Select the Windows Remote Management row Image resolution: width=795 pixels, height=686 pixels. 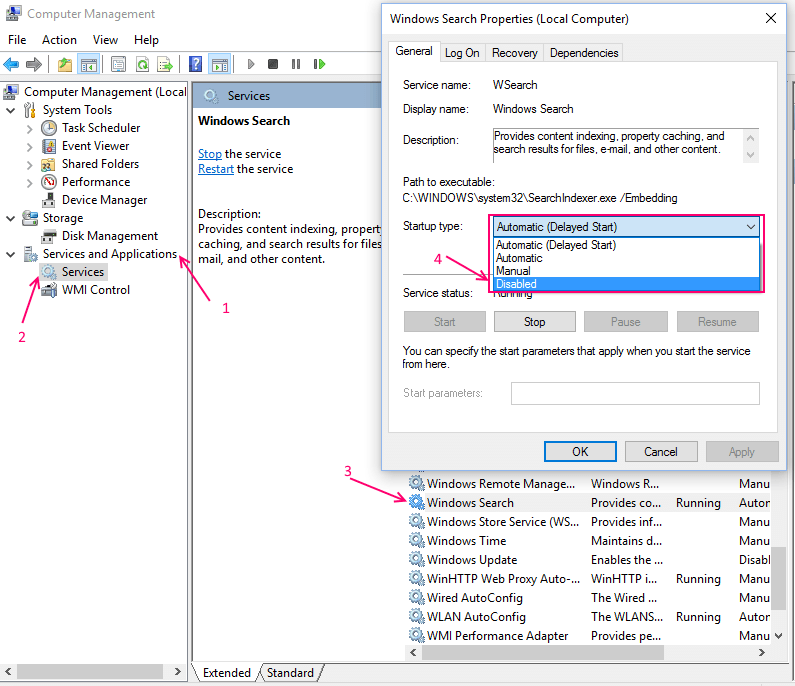pos(590,484)
